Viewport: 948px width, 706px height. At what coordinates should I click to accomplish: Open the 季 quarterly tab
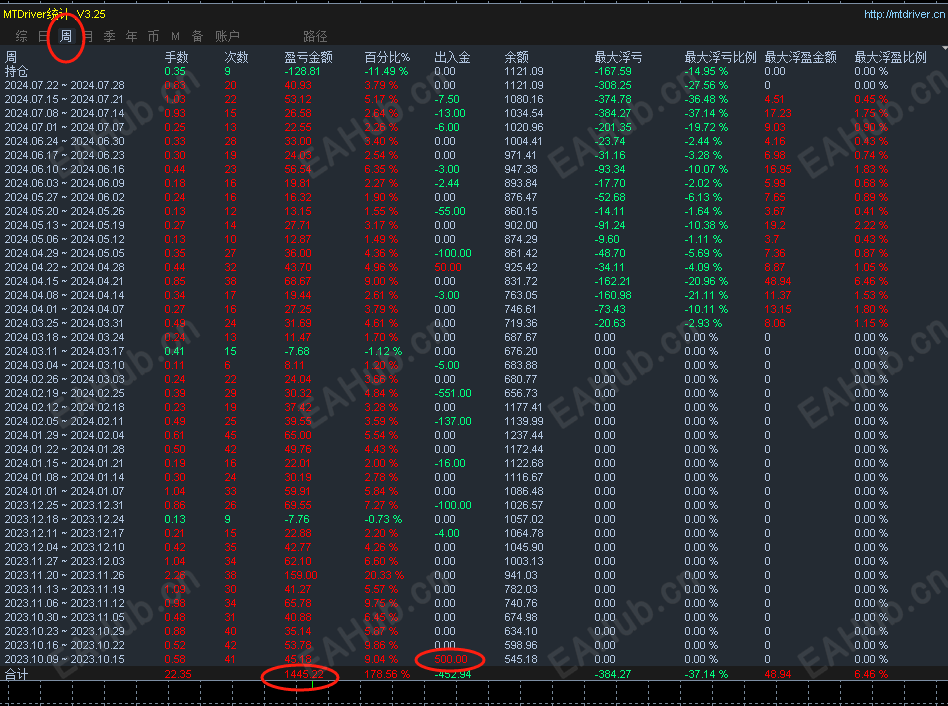(109, 36)
